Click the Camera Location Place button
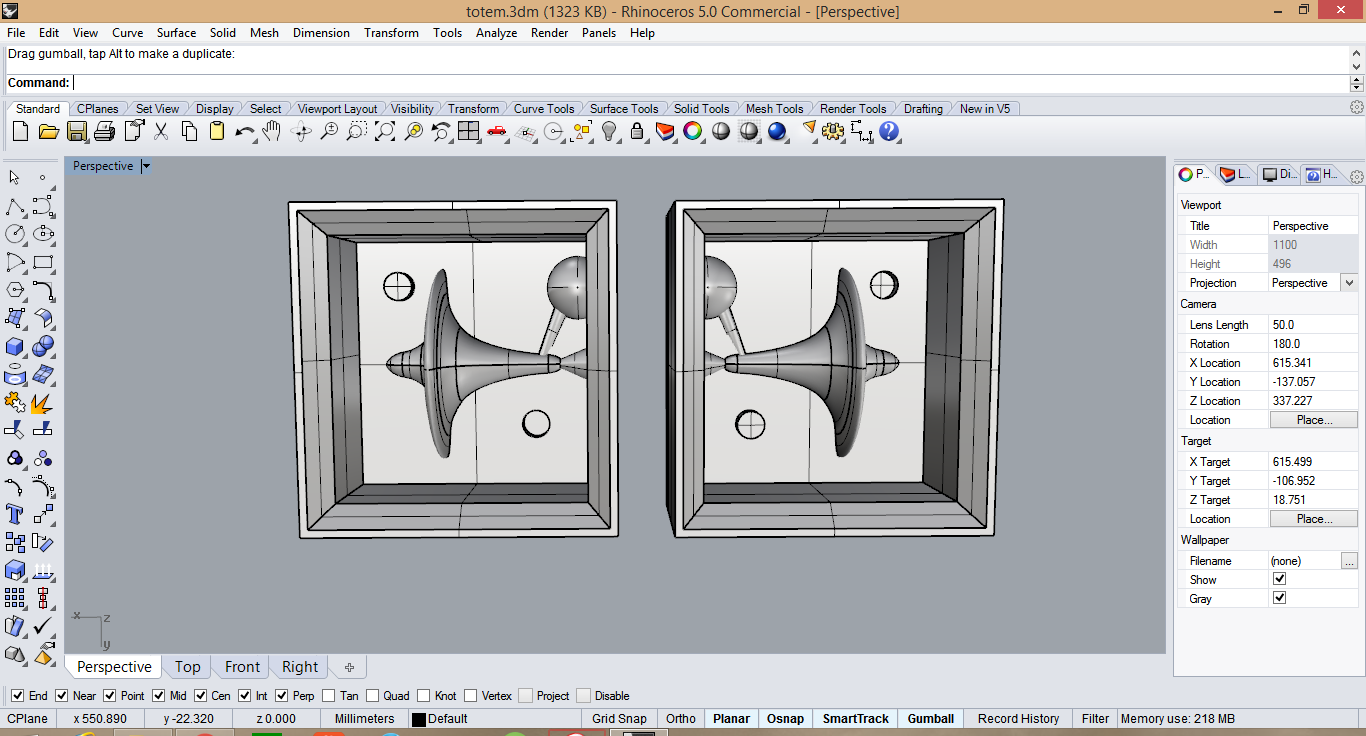The height and width of the screenshot is (736, 1366). (x=1314, y=420)
